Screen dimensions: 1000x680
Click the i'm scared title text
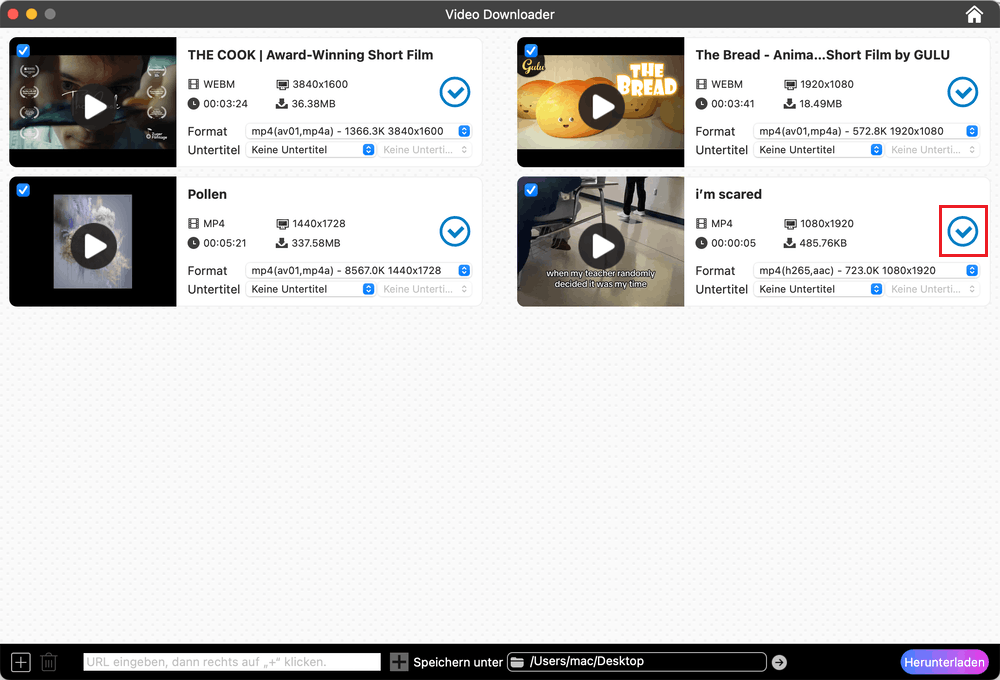coord(728,195)
